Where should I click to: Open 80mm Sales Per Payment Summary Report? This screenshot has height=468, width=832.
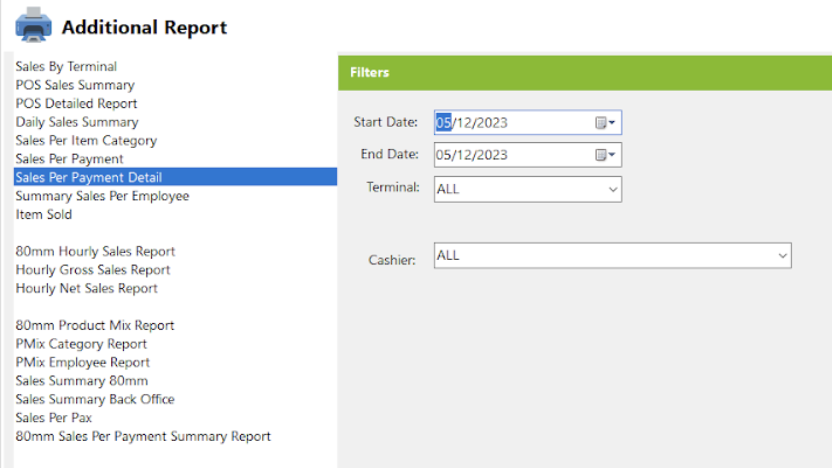[x=143, y=436]
